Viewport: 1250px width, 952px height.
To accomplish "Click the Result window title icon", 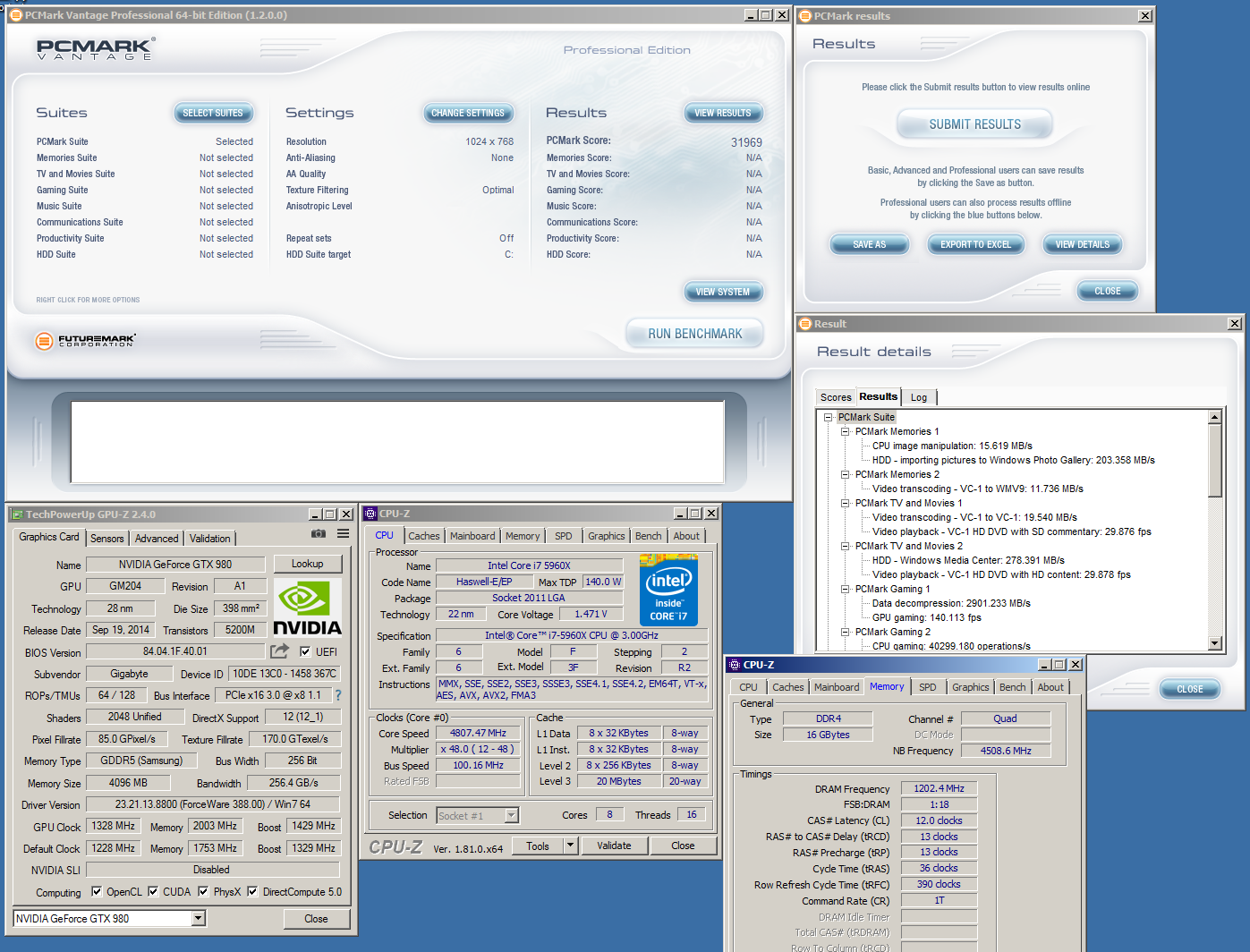I will click(804, 324).
